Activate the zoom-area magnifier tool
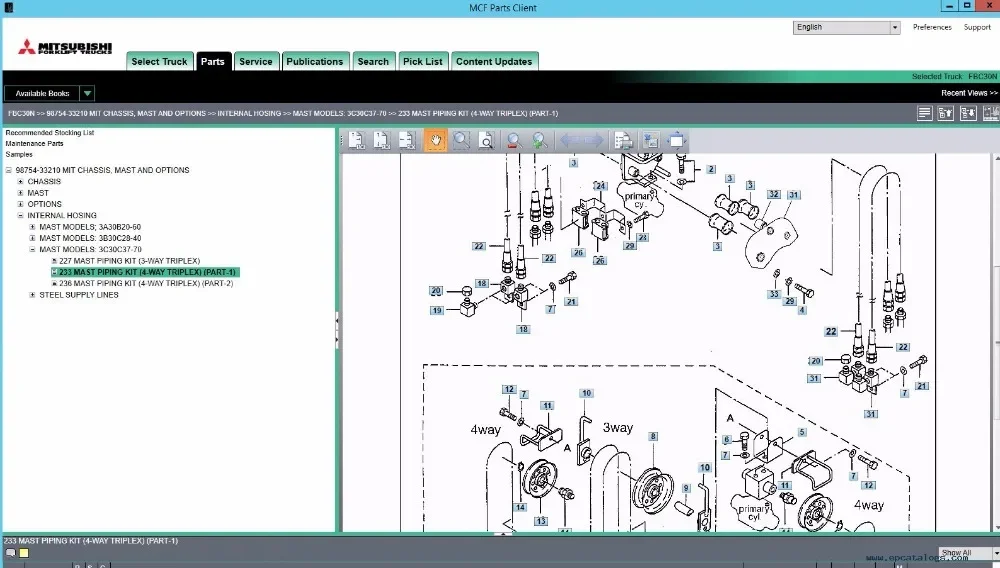Screen dimensions: 1000x568 [x=461, y=140]
